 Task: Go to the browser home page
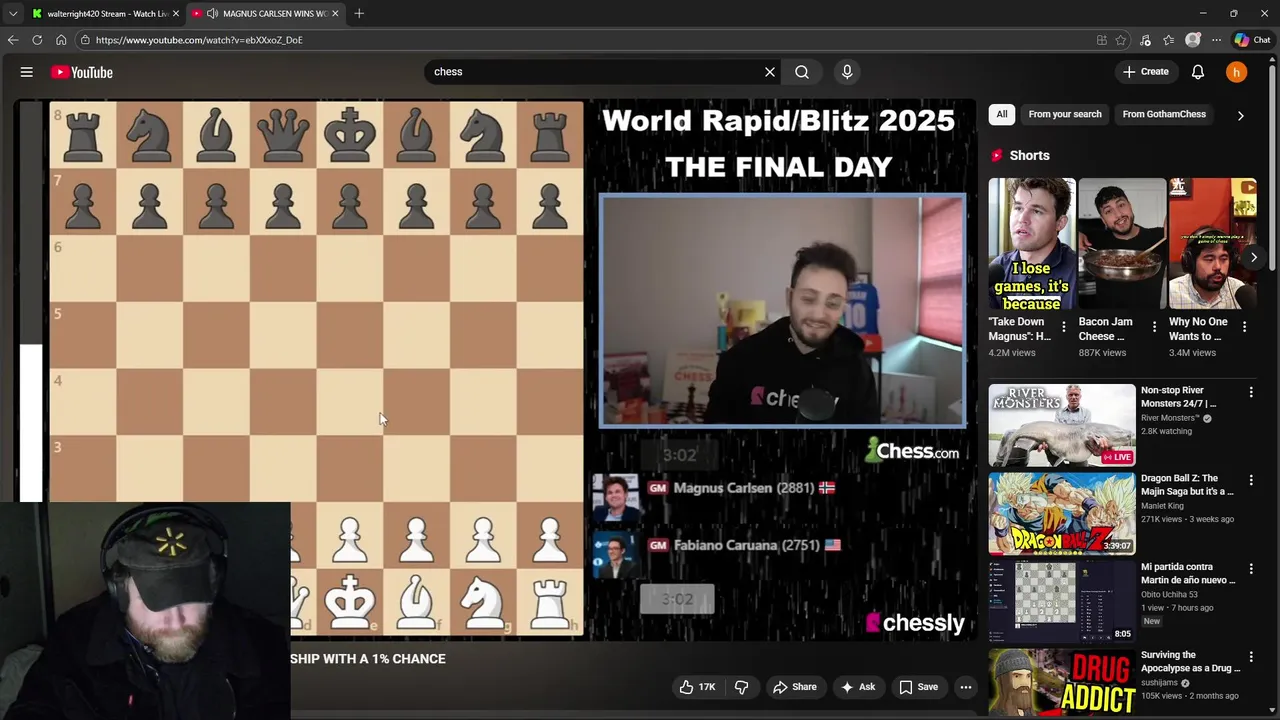(x=61, y=40)
